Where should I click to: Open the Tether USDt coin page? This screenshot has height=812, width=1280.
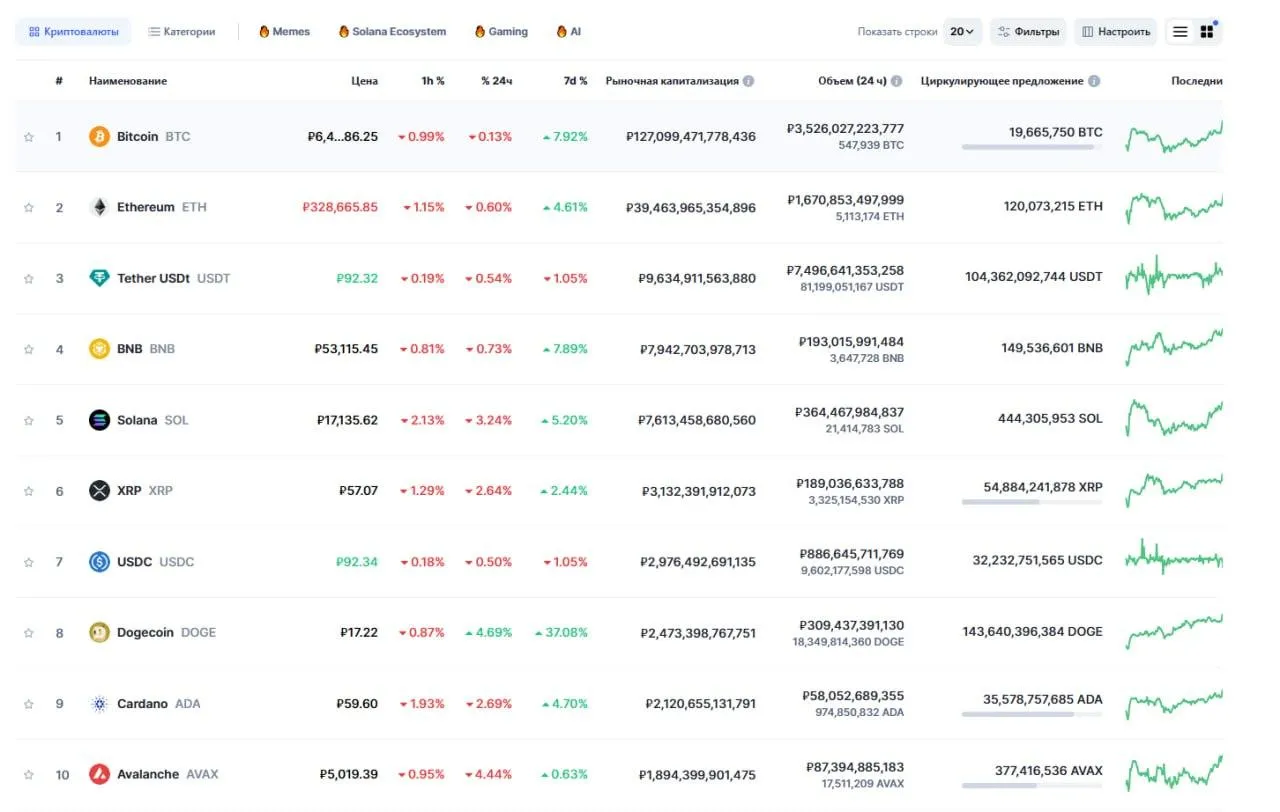point(174,278)
